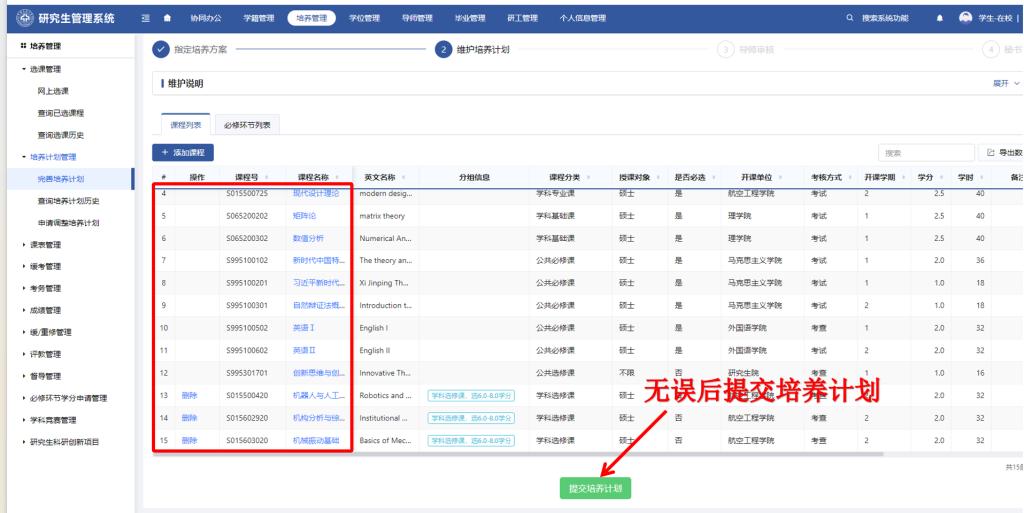This screenshot has height=513, width=1024.
Task: Open the 学位管理 top menu
Action: click(x=364, y=18)
